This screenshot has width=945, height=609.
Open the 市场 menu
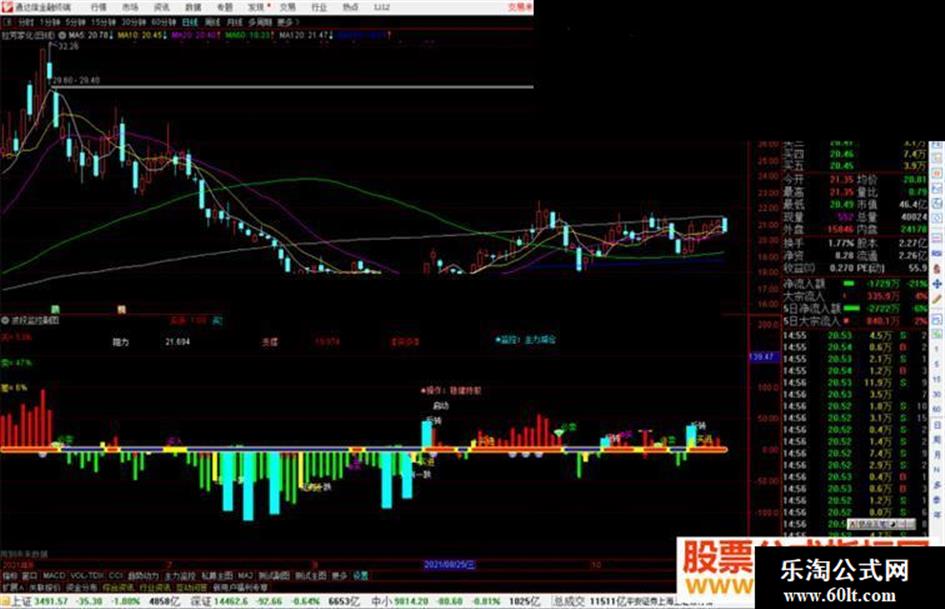pyautogui.click(x=130, y=7)
